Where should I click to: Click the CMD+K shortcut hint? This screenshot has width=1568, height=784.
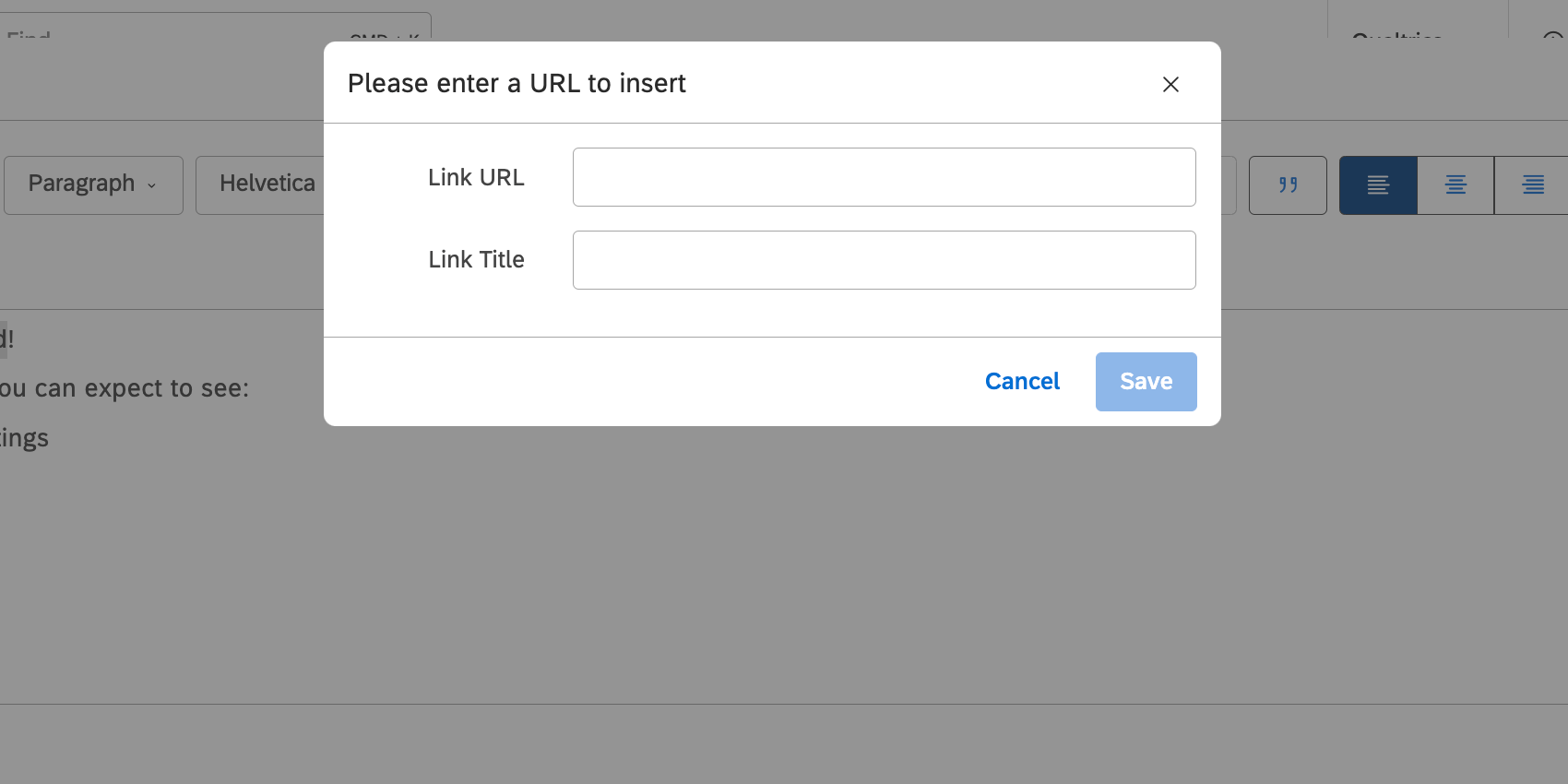click(x=383, y=41)
